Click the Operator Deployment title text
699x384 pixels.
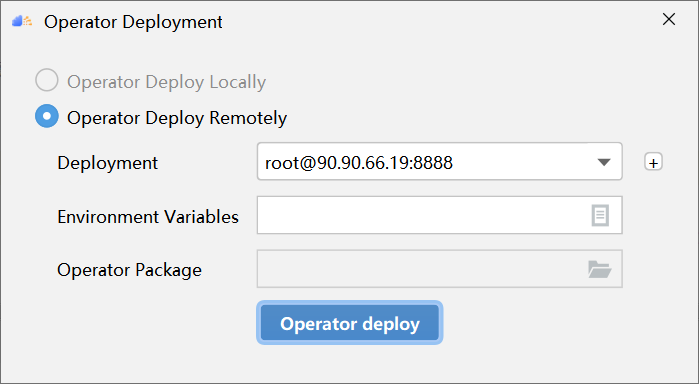pos(133,22)
